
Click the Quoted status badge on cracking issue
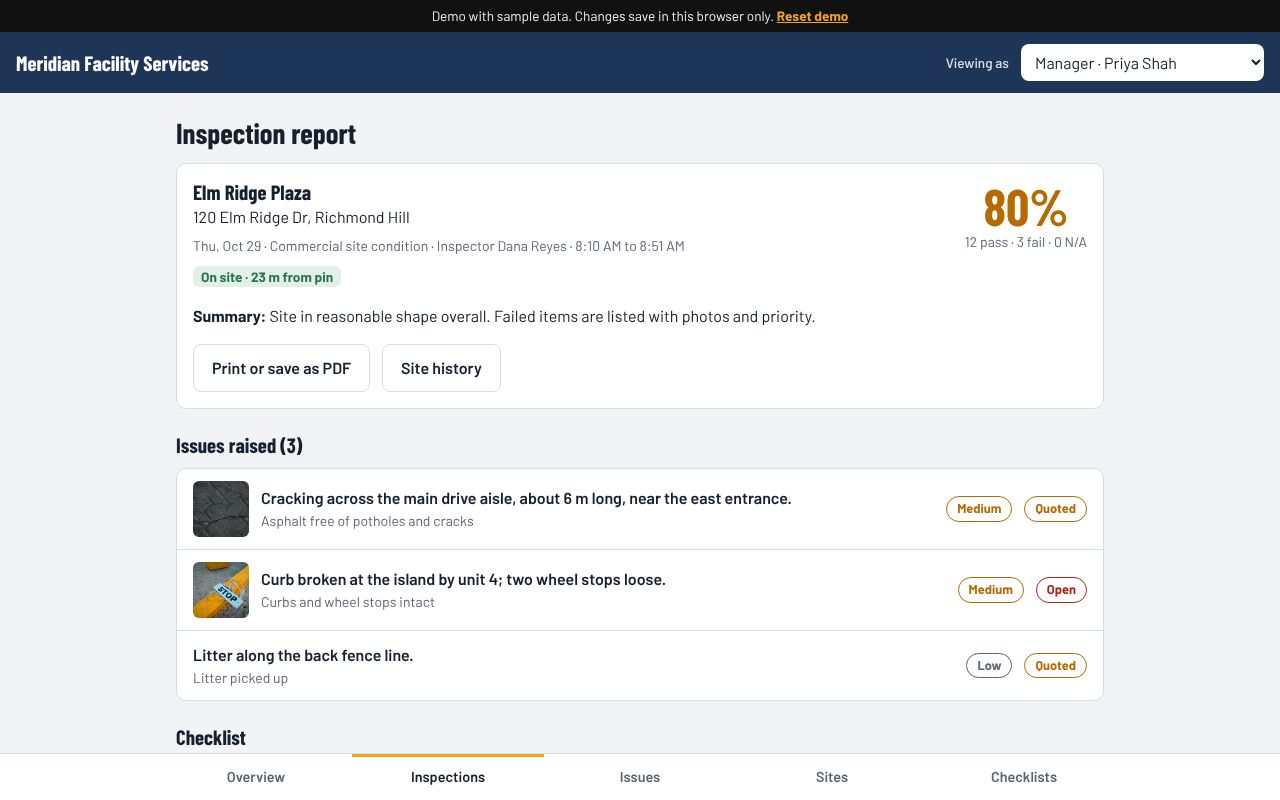(x=1055, y=509)
